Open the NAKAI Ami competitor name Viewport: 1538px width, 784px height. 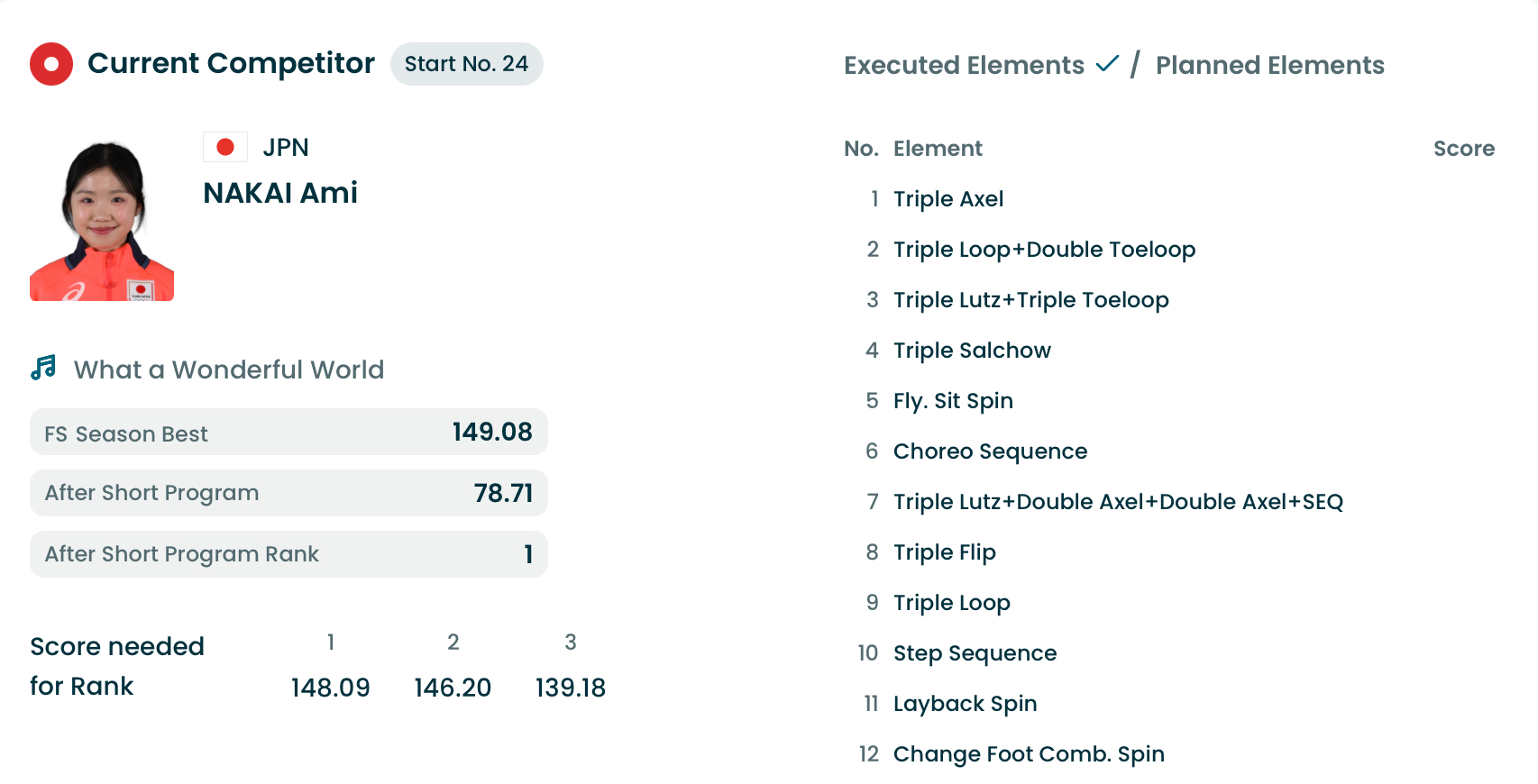(x=280, y=193)
